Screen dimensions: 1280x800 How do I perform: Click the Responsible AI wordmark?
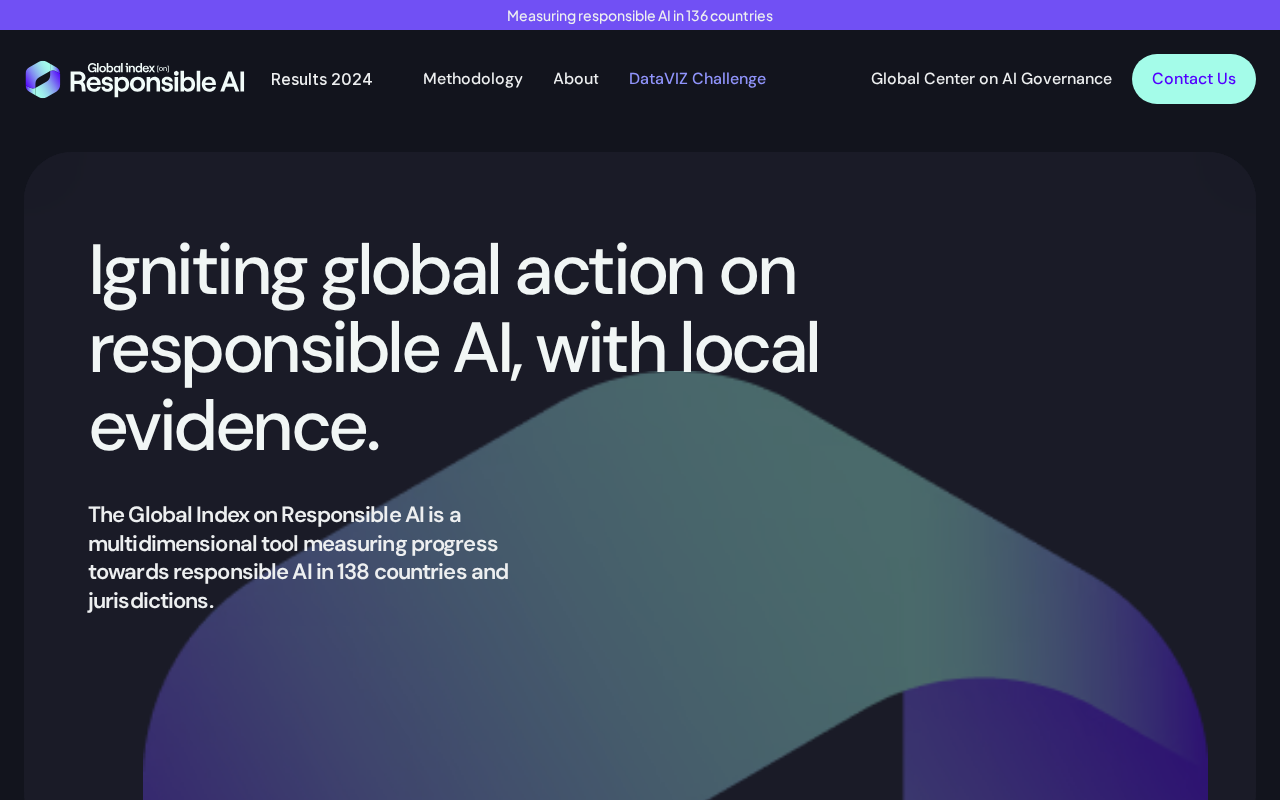click(x=157, y=83)
